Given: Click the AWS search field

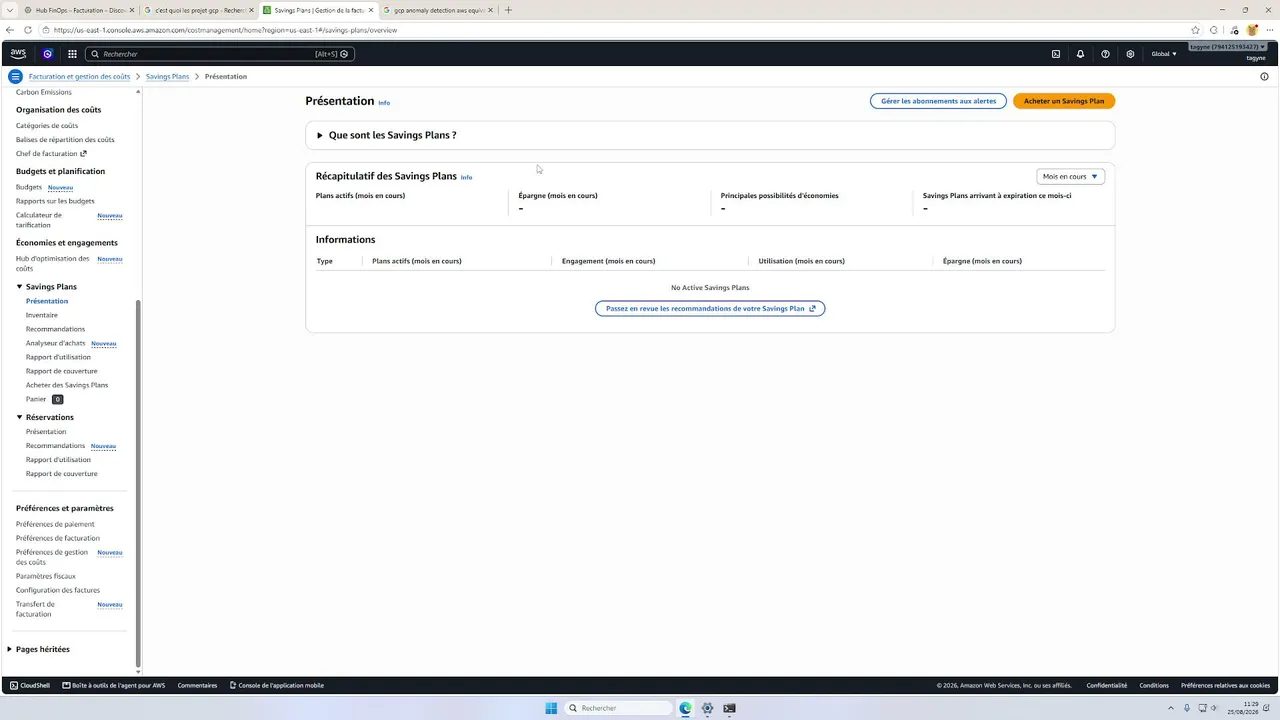Looking at the screenshot, I should pos(219,54).
